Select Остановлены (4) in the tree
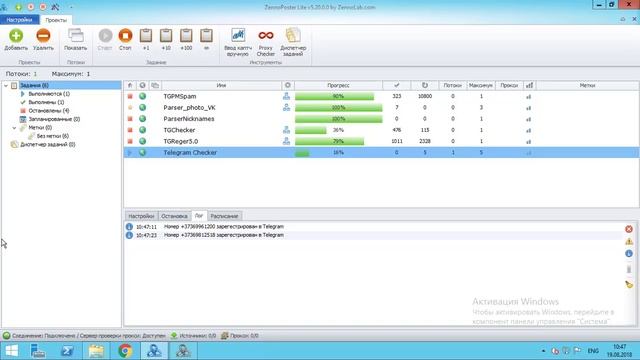This screenshot has height=360, width=640. point(49,111)
